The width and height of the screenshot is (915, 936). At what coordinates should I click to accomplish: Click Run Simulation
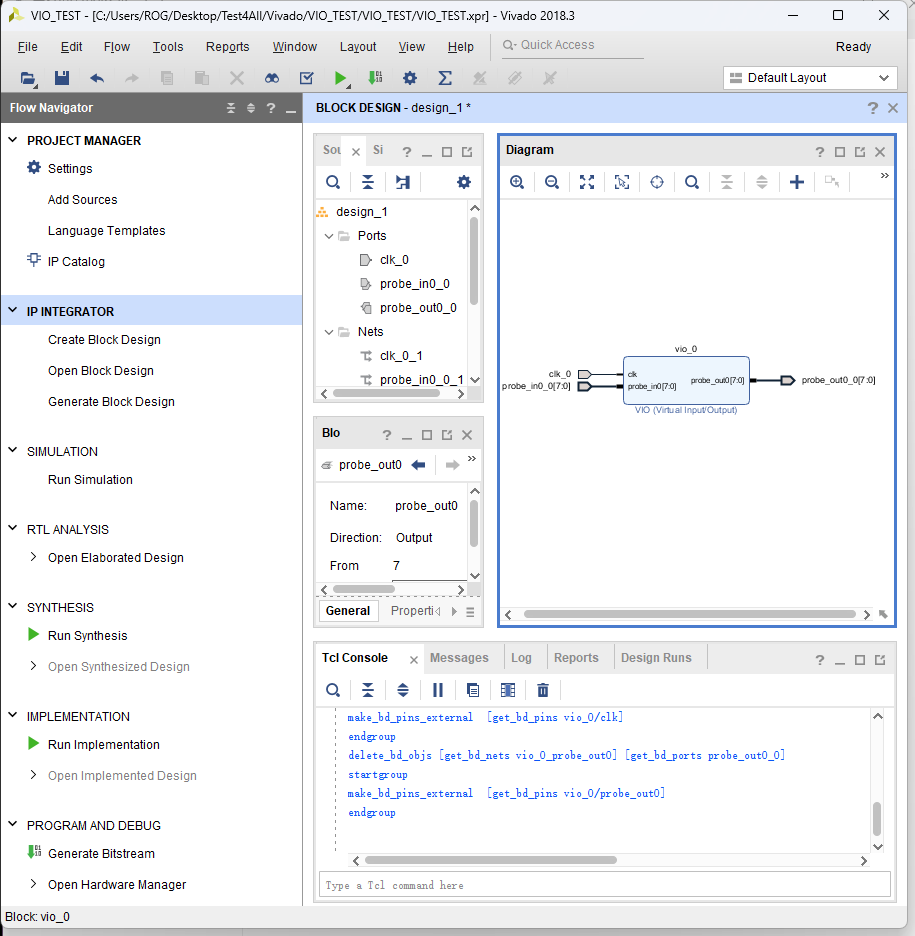point(90,479)
